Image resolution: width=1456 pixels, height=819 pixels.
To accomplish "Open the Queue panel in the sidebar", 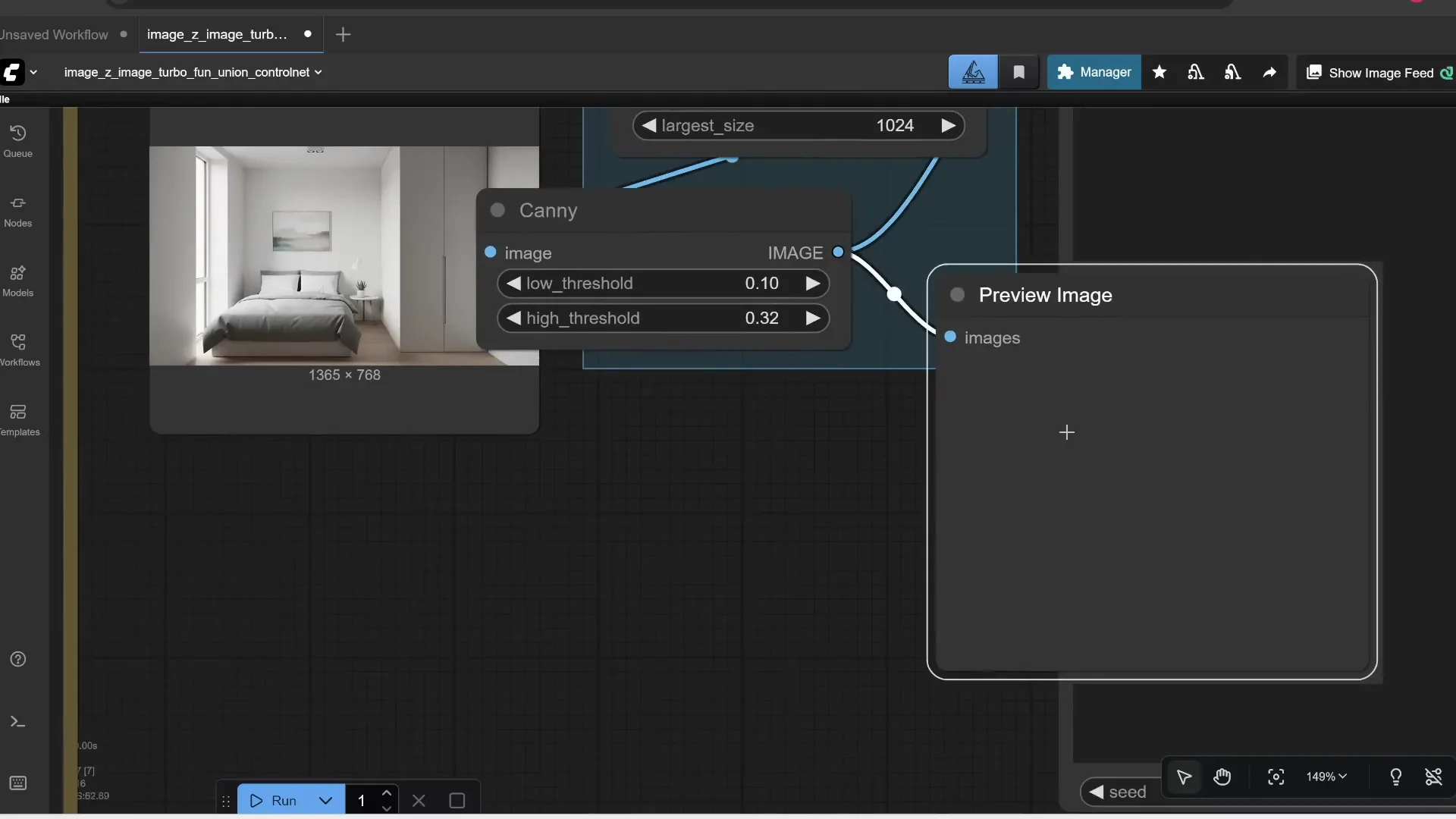I will click(17, 139).
